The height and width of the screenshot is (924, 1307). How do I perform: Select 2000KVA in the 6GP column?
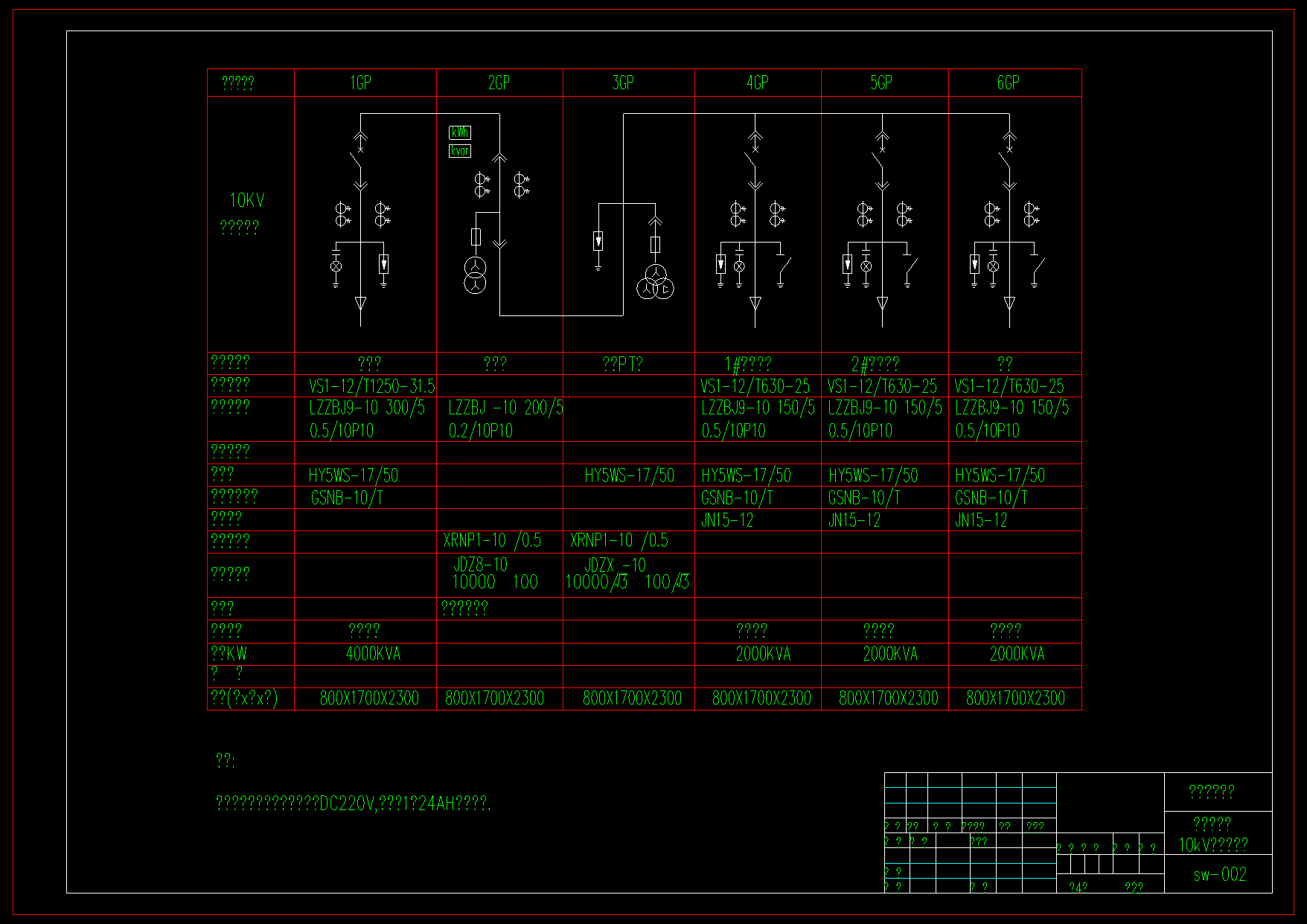(x=1017, y=654)
